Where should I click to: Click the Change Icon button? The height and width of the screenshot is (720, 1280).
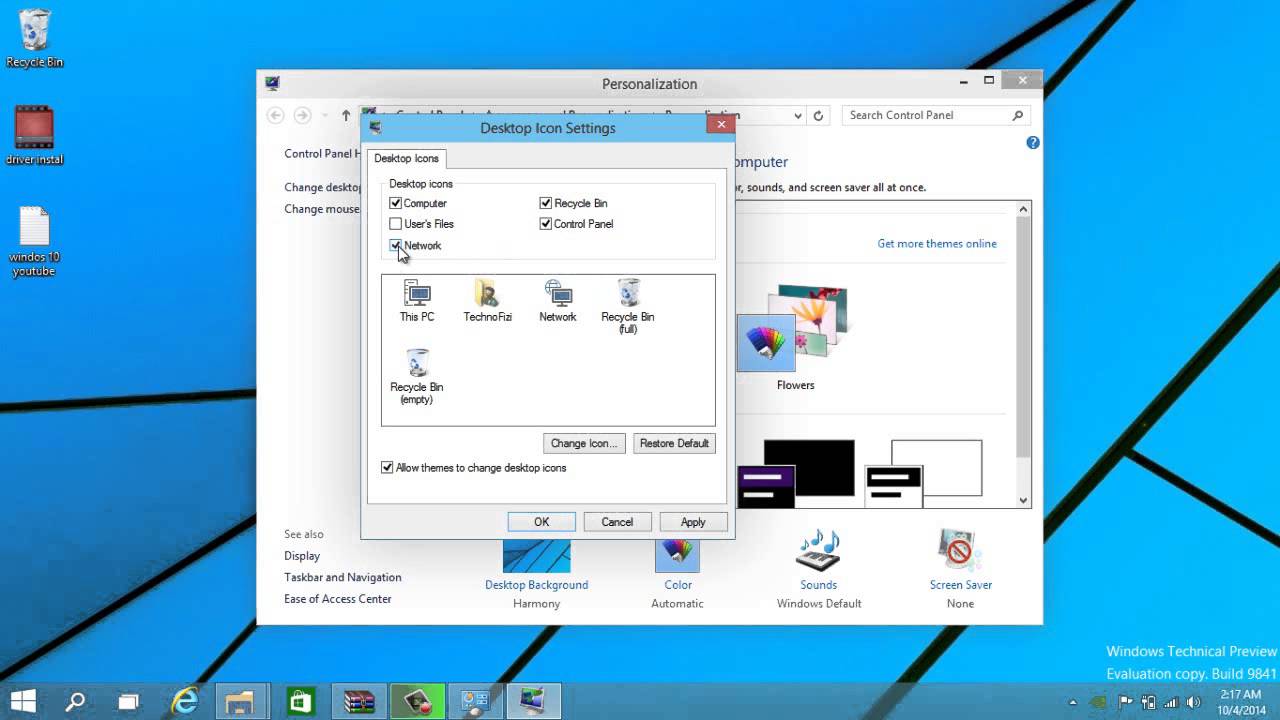[584, 443]
